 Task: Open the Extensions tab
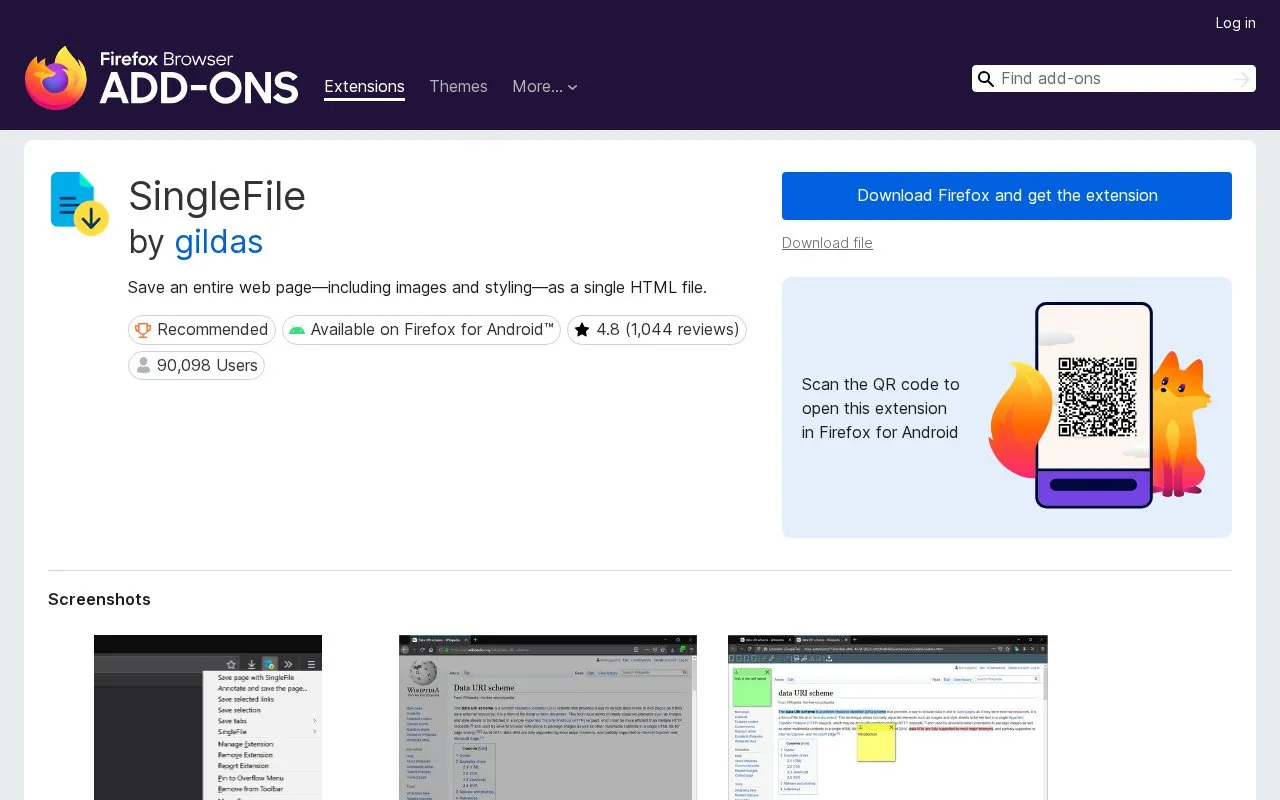364,87
